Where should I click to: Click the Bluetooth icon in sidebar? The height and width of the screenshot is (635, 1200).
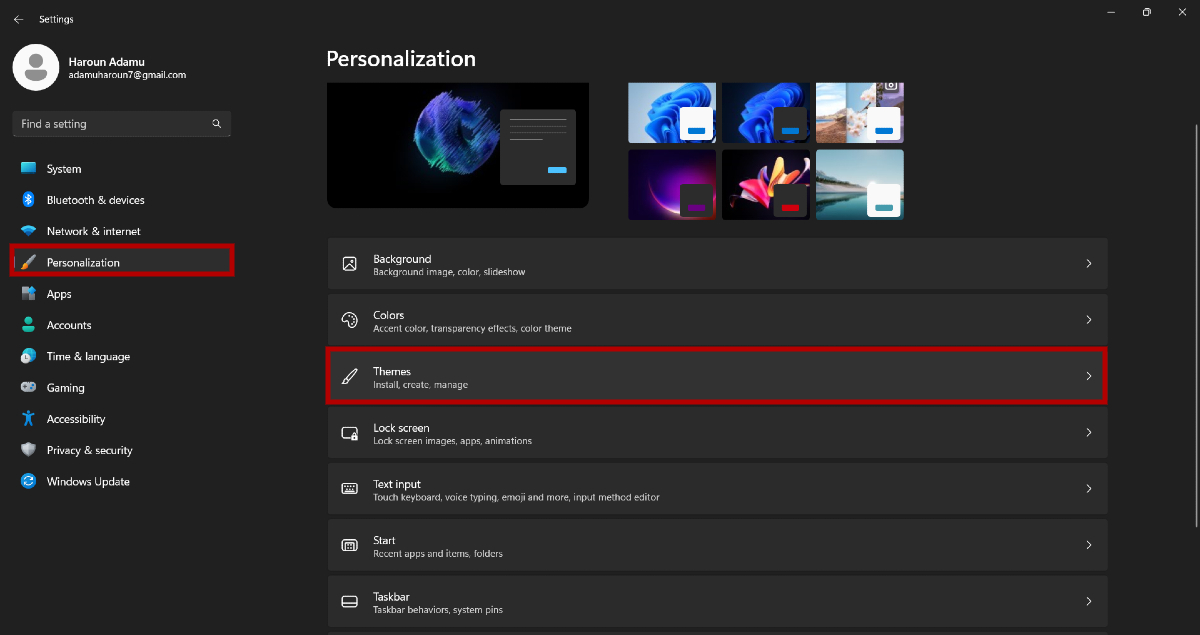28,200
